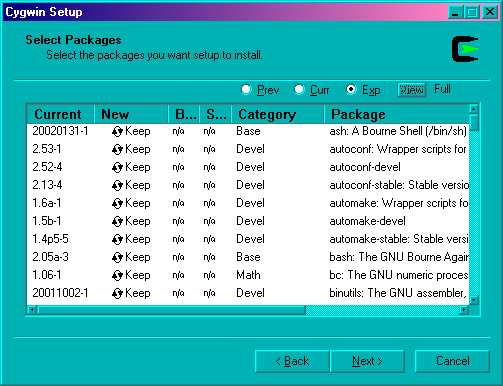Click the version 2.13-4 cell

[x=47, y=185]
